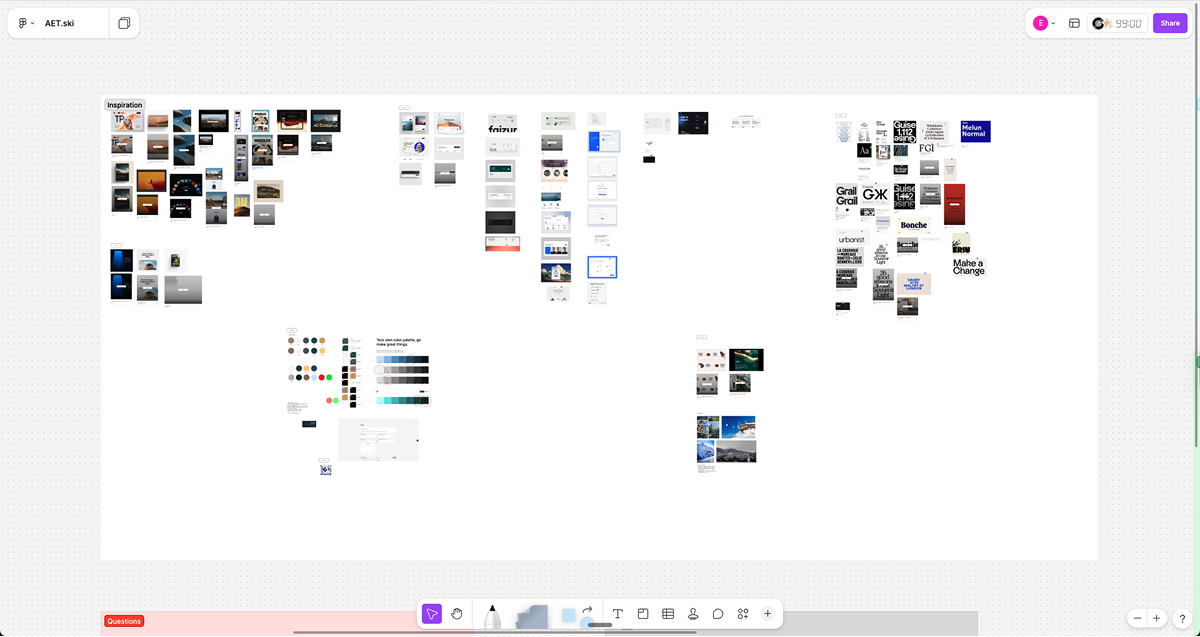Open the 99:00 timer control
The image size is (1200, 637).
(1118, 23)
